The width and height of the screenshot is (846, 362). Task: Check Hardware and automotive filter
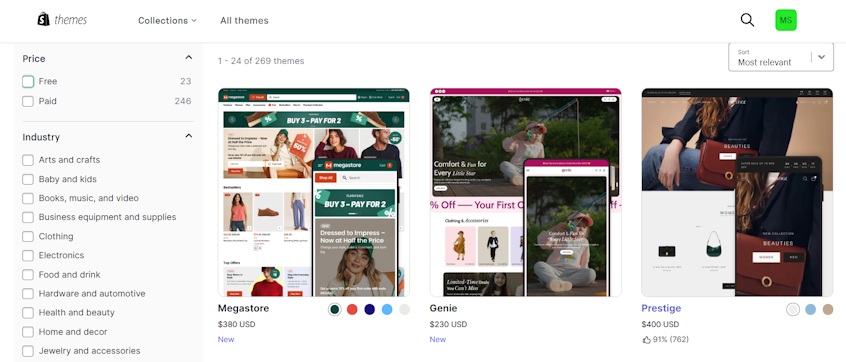[28, 294]
